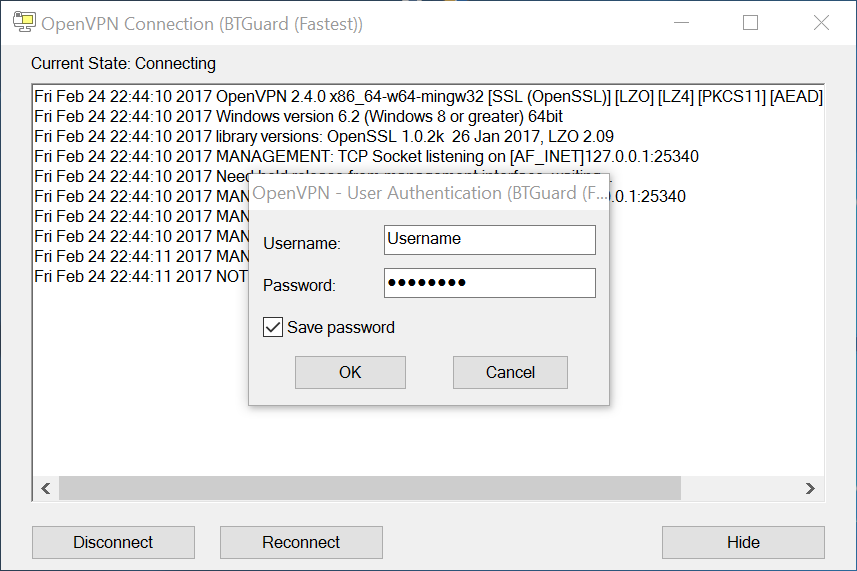Click the Username text field
The width and height of the screenshot is (857, 571).
click(x=489, y=240)
